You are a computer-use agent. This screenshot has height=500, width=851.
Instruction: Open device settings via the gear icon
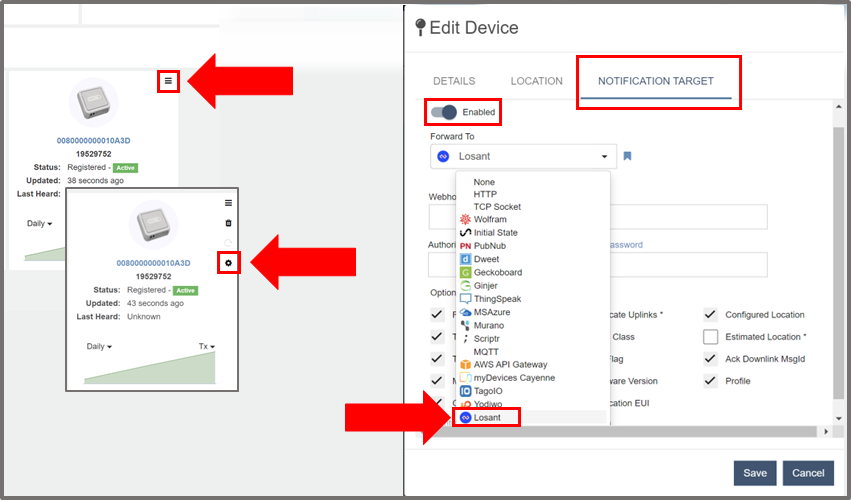click(x=228, y=263)
